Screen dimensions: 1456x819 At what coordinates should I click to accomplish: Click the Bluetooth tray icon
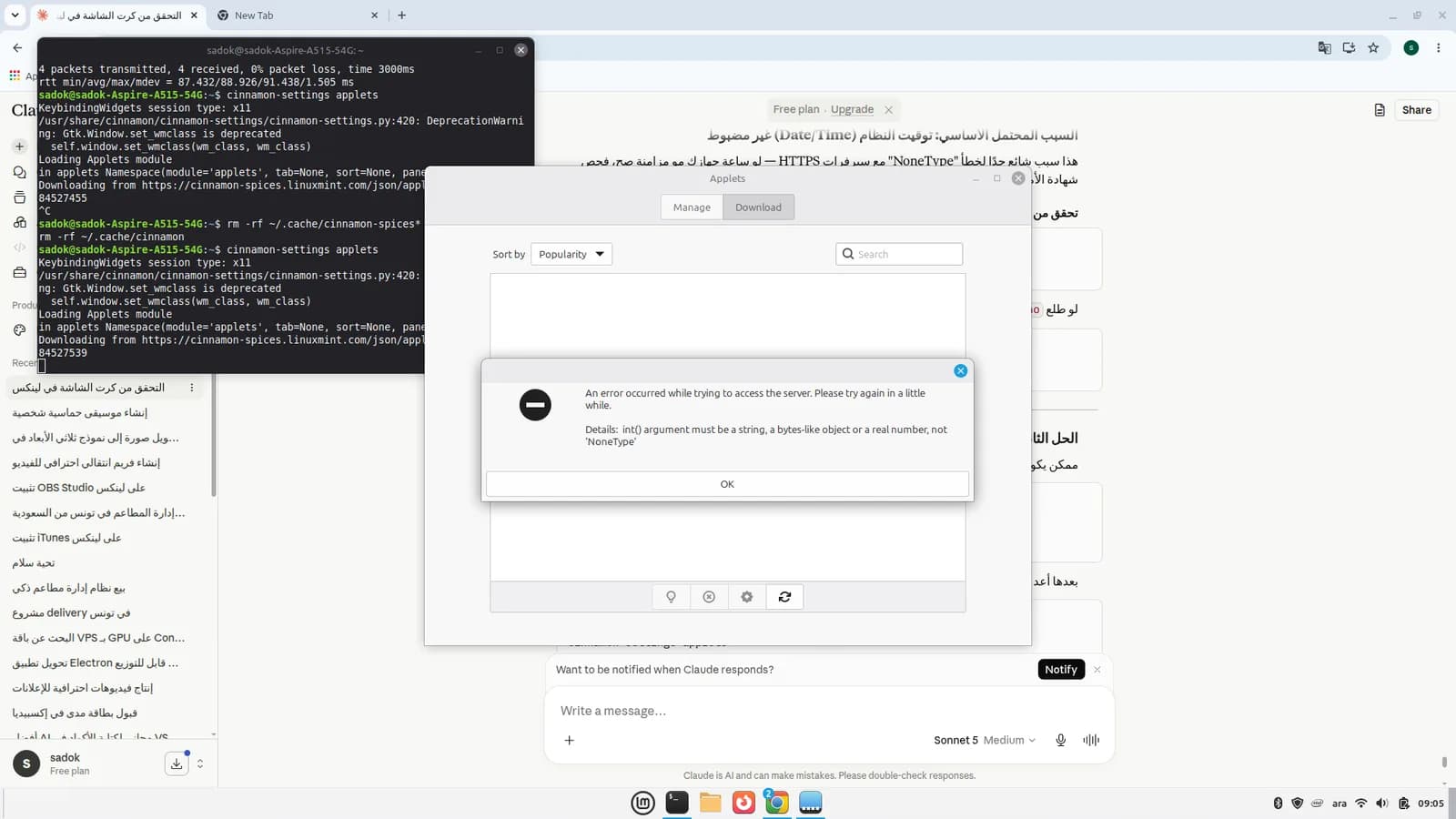1278,804
